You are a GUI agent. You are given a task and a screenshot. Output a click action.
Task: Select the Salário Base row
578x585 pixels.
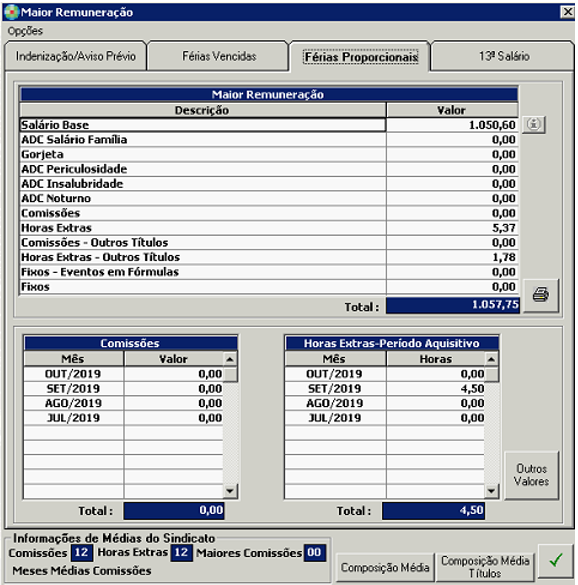[x=269, y=125]
